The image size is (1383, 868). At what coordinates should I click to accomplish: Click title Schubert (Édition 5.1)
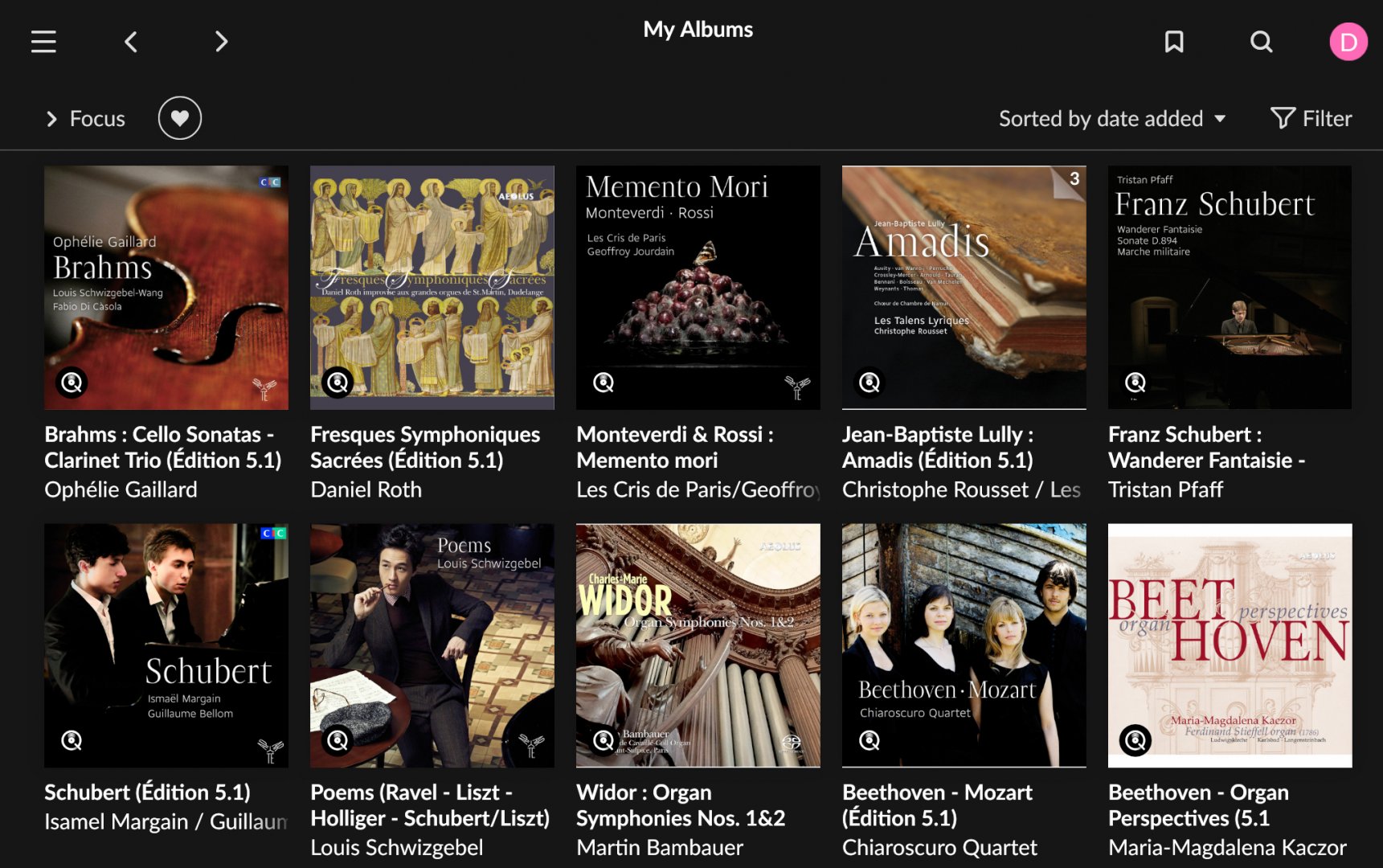click(x=147, y=792)
